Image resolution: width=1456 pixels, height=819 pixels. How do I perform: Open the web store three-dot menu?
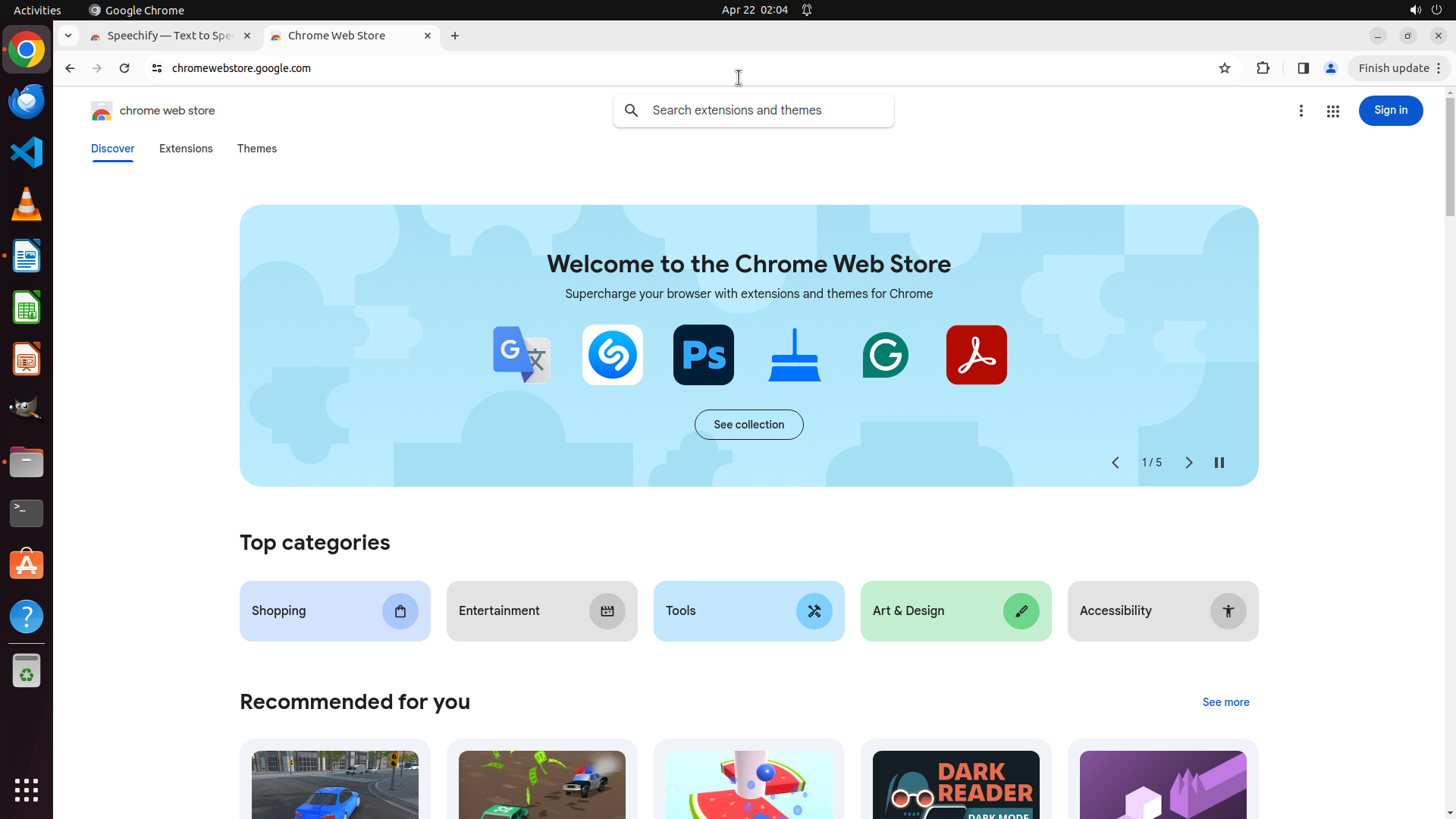coord(1301,111)
